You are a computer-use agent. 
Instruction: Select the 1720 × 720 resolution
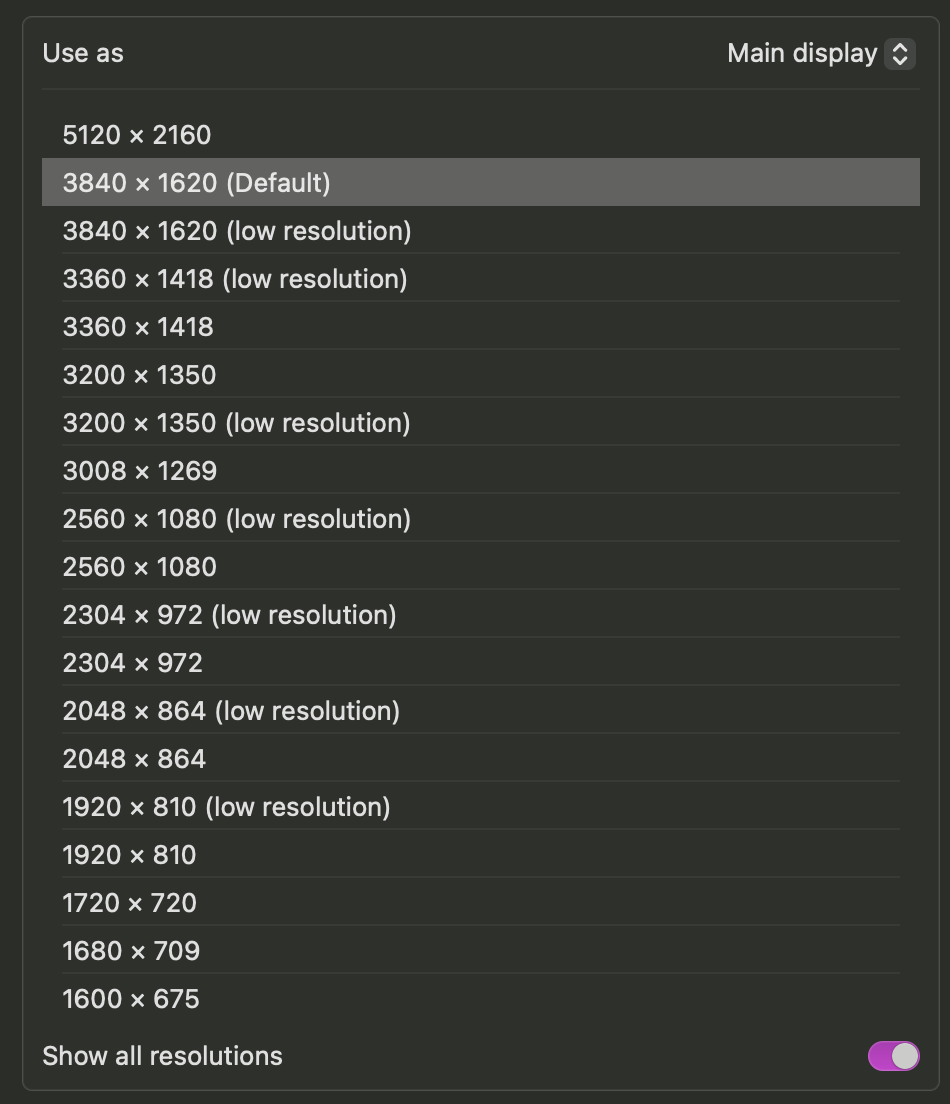click(130, 903)
